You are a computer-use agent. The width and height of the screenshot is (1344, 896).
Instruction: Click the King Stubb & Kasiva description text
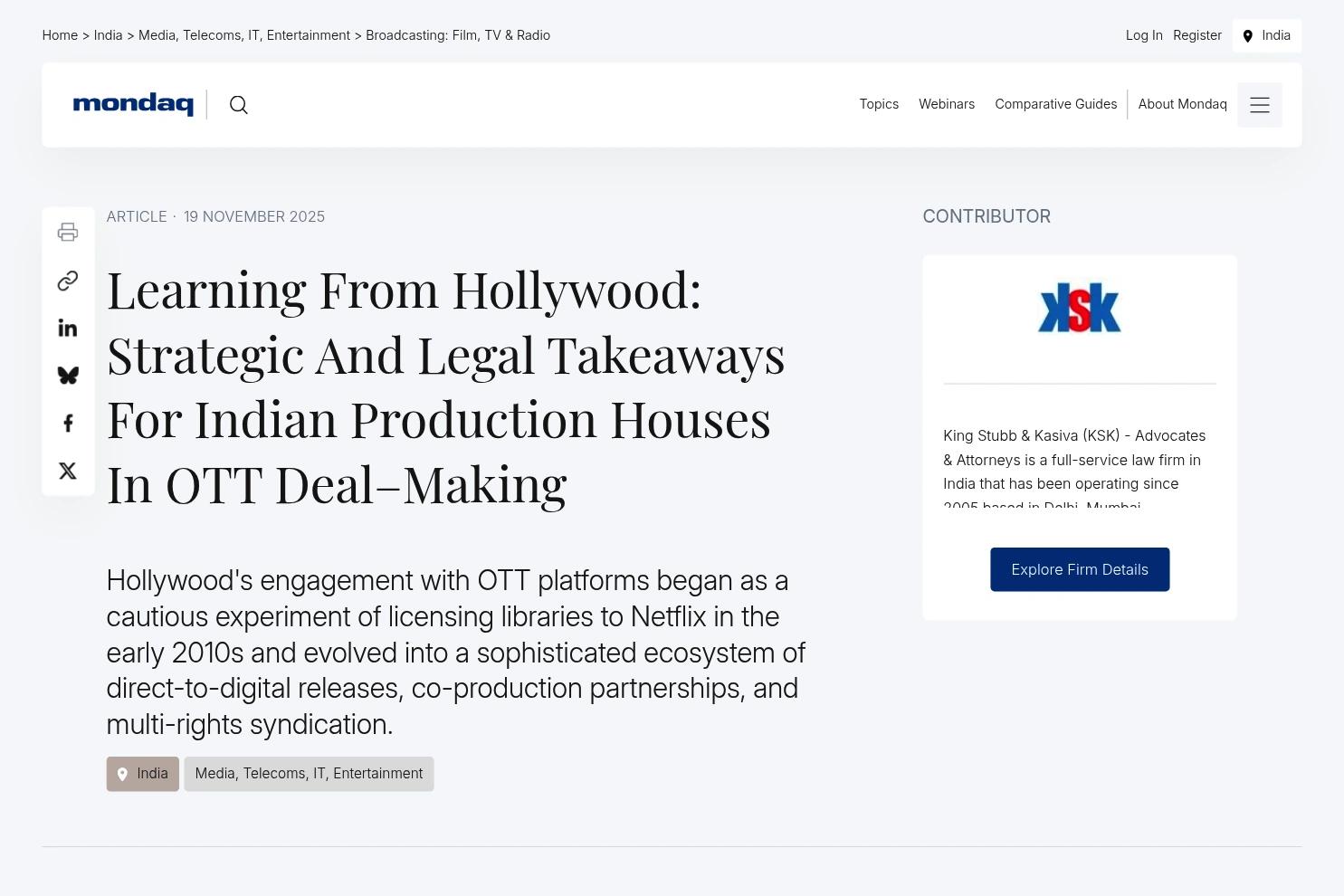coord(1074,467)
